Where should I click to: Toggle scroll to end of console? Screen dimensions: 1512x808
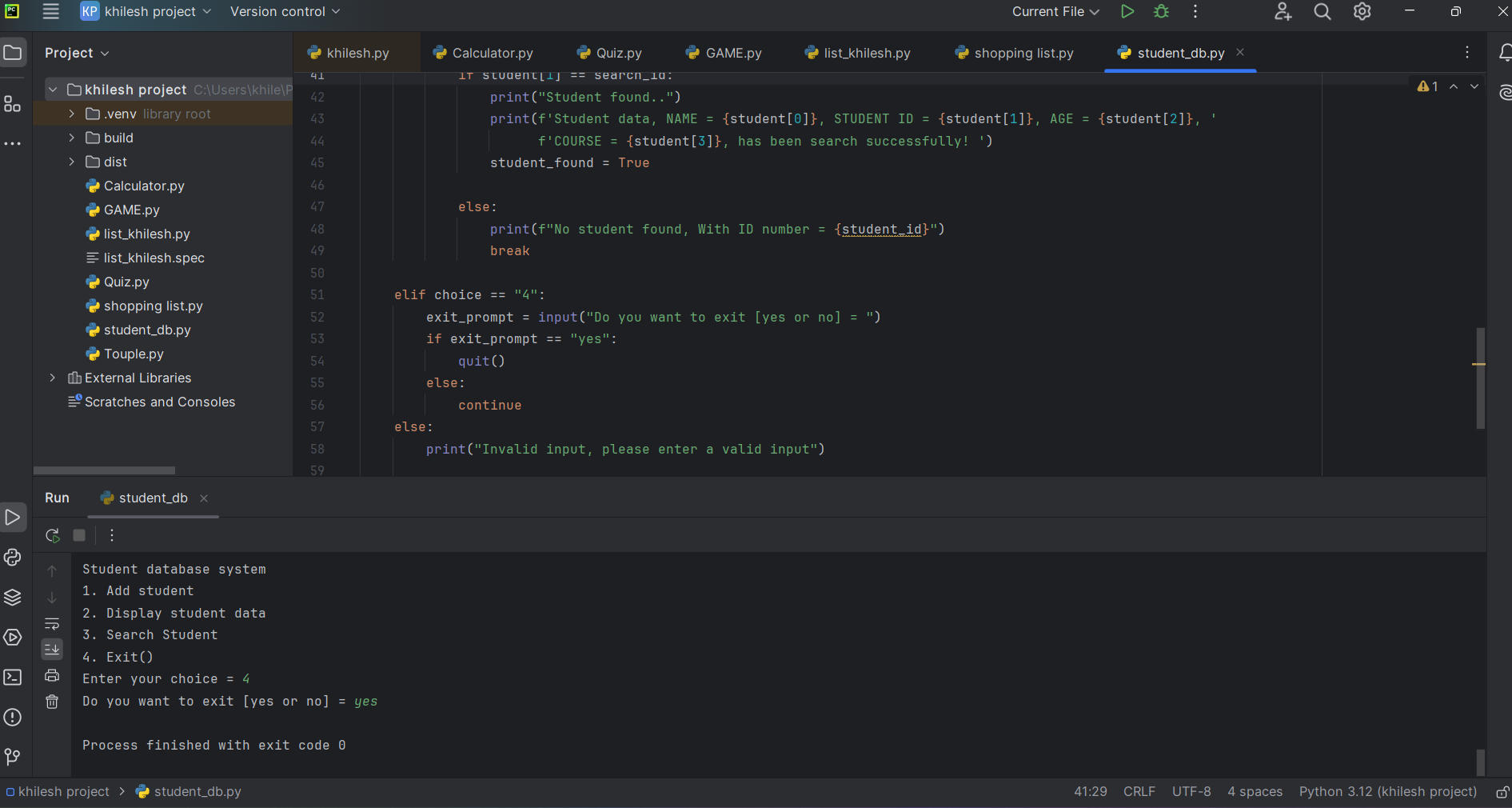coord(52,649)
